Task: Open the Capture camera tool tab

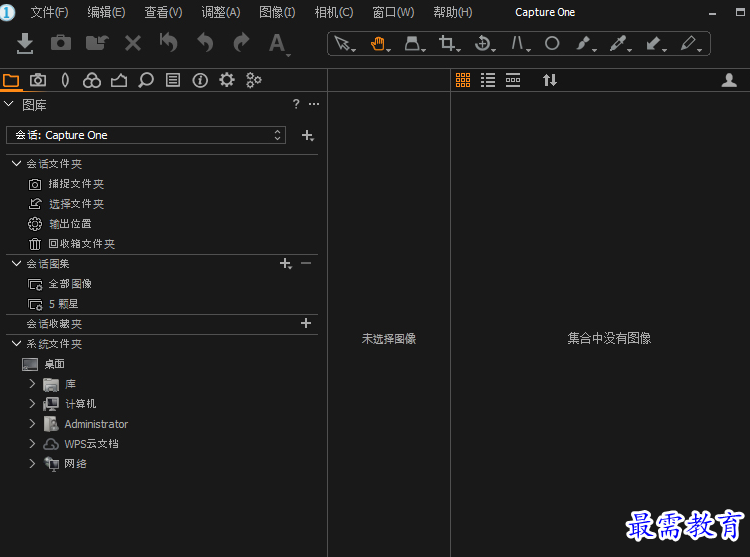Action: pos(38,80)
